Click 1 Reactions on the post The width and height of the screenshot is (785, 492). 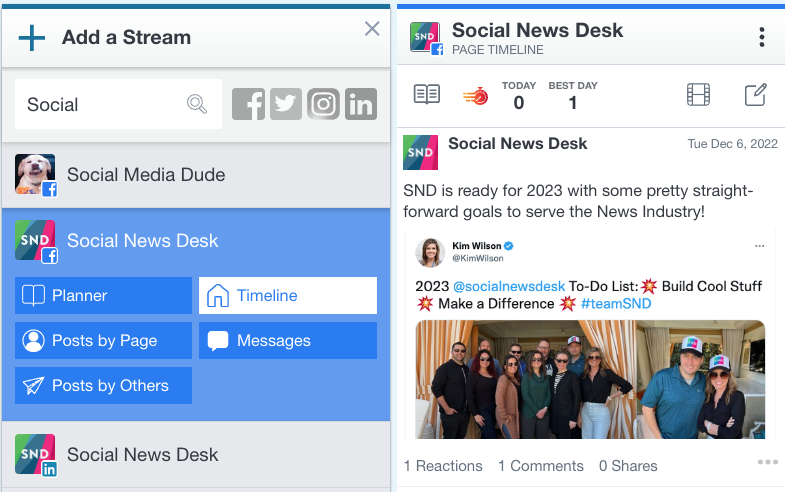443,466
